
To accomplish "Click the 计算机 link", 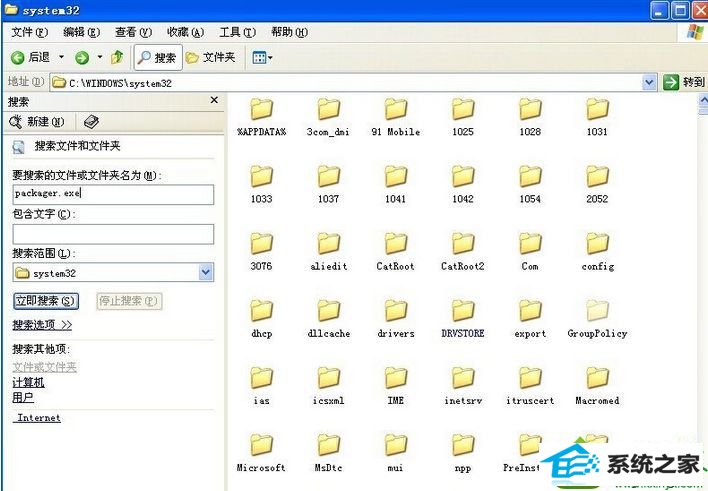I will click(x=28, y=383).
